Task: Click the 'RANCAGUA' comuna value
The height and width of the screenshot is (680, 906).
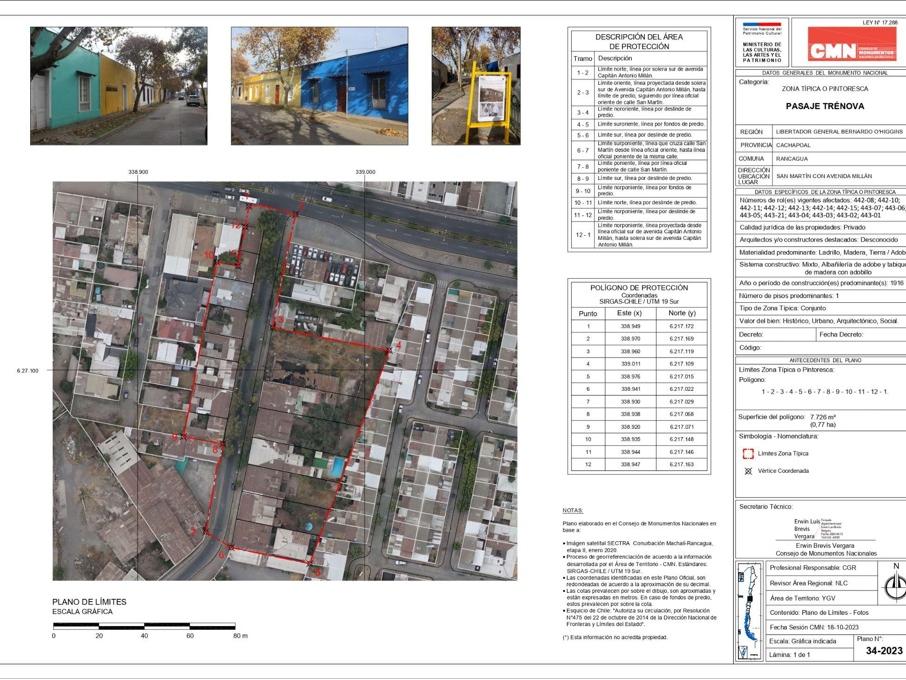Action: tap(792, 158)
